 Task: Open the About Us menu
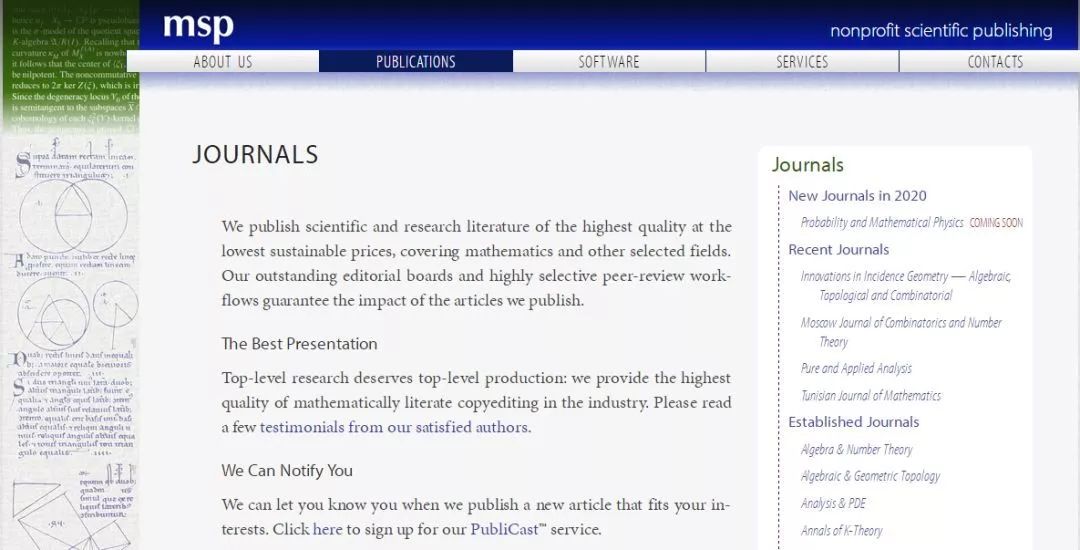point(223,62)
